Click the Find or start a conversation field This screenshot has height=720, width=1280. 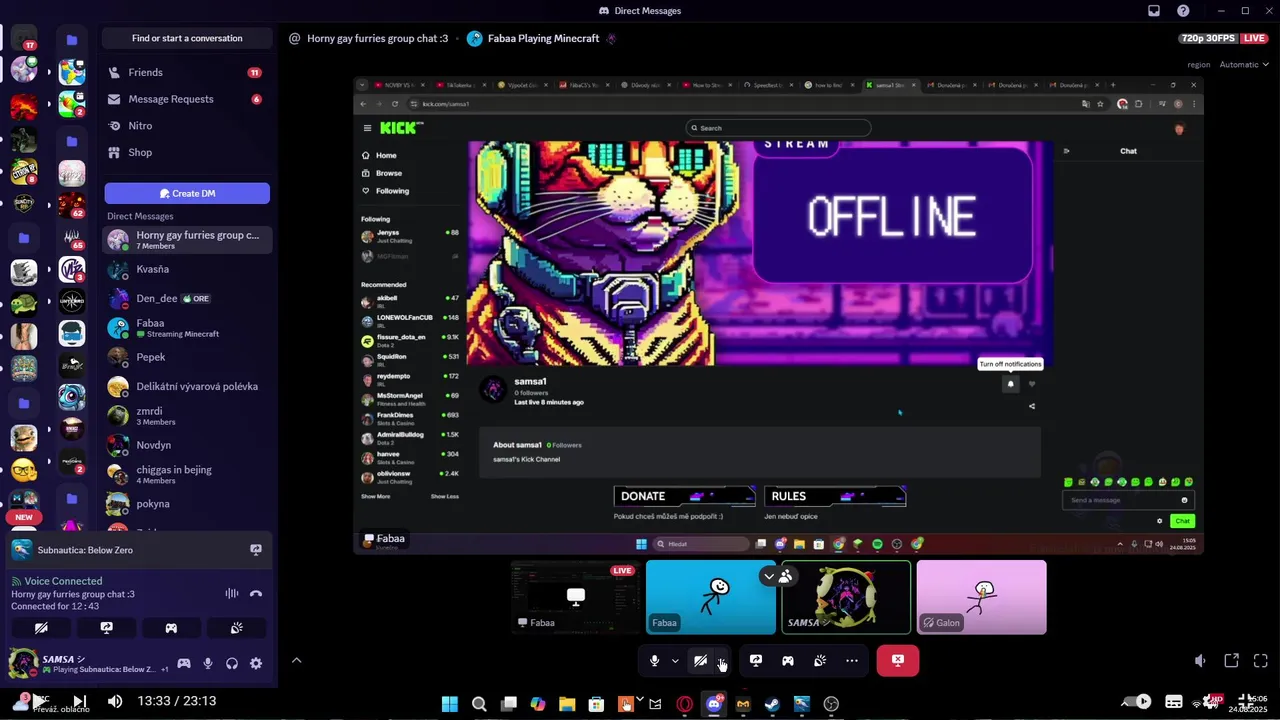pyautogui.click(x=187, y=38)
